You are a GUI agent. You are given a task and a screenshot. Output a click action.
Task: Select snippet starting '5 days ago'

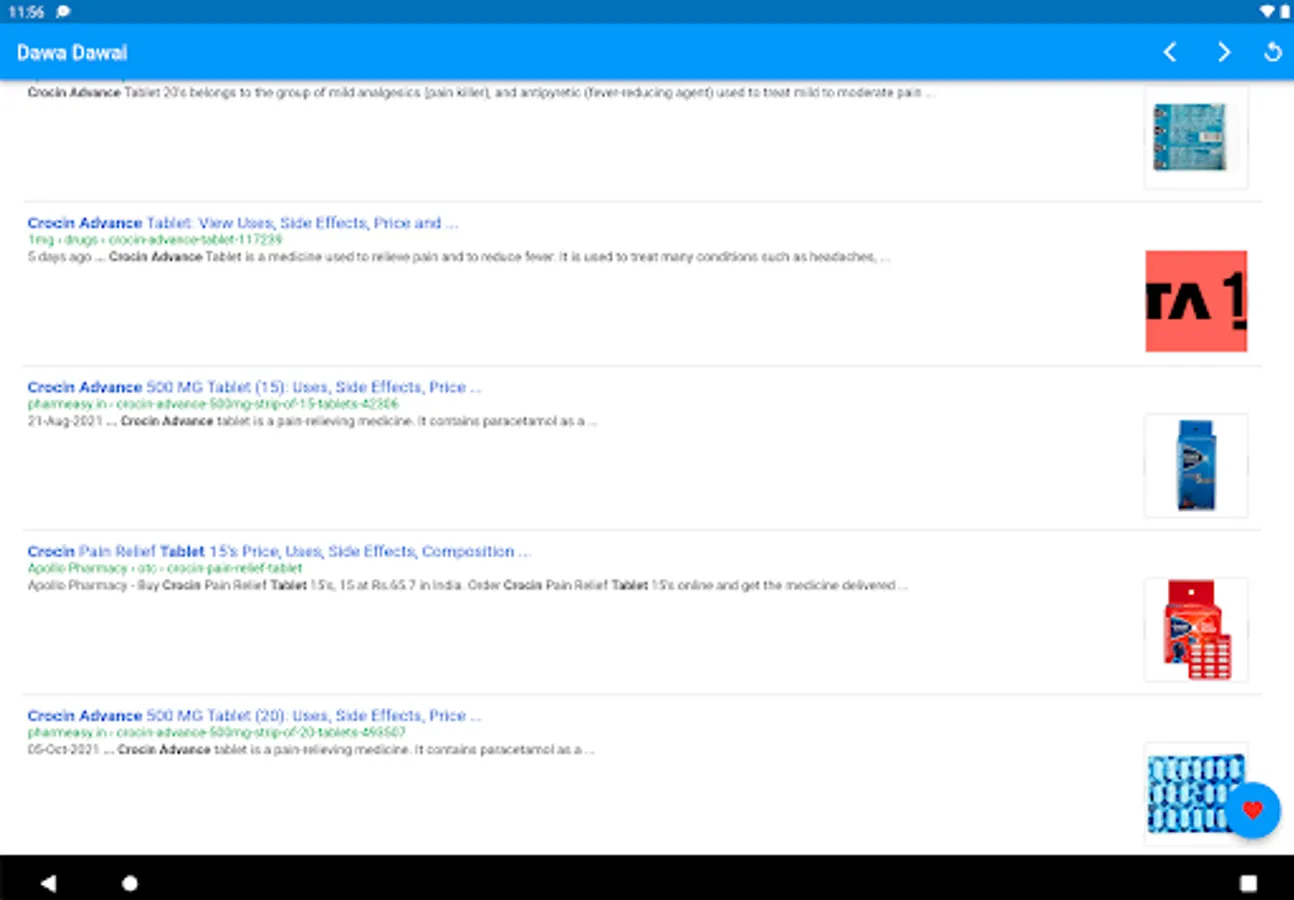click(x=459, y=257)
